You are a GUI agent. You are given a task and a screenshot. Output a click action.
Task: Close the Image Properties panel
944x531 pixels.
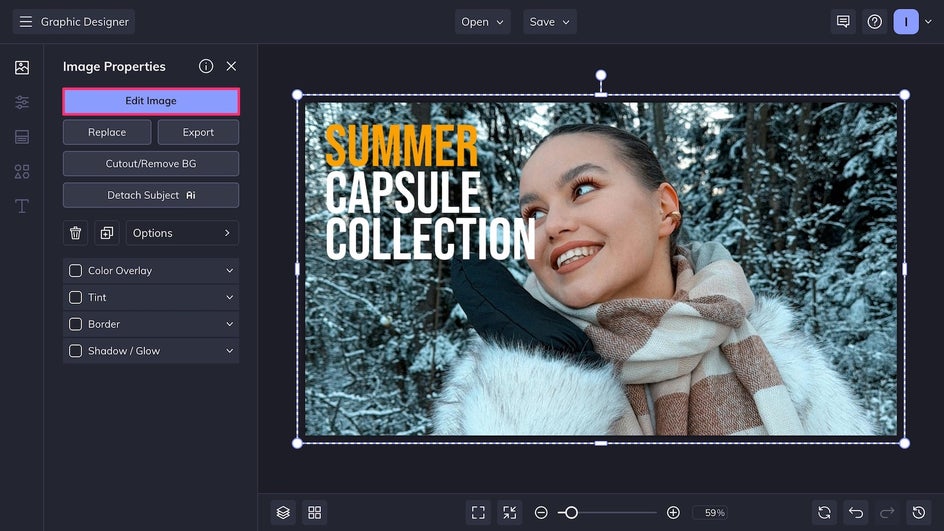click(x=231, y=66)
